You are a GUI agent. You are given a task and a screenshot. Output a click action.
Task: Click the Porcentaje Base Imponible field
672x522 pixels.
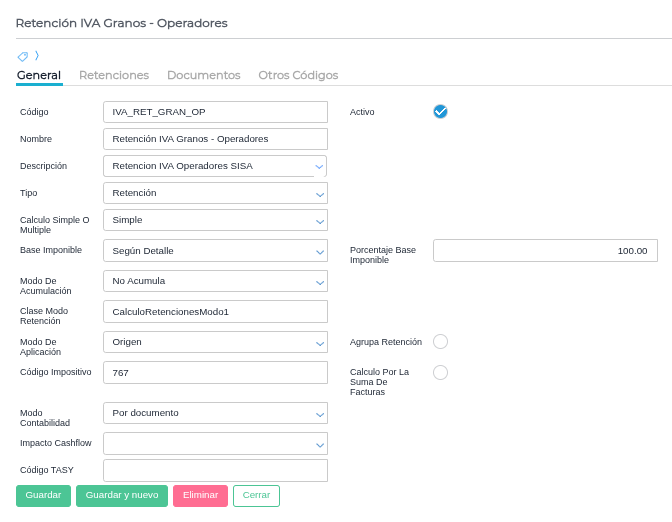544,251
